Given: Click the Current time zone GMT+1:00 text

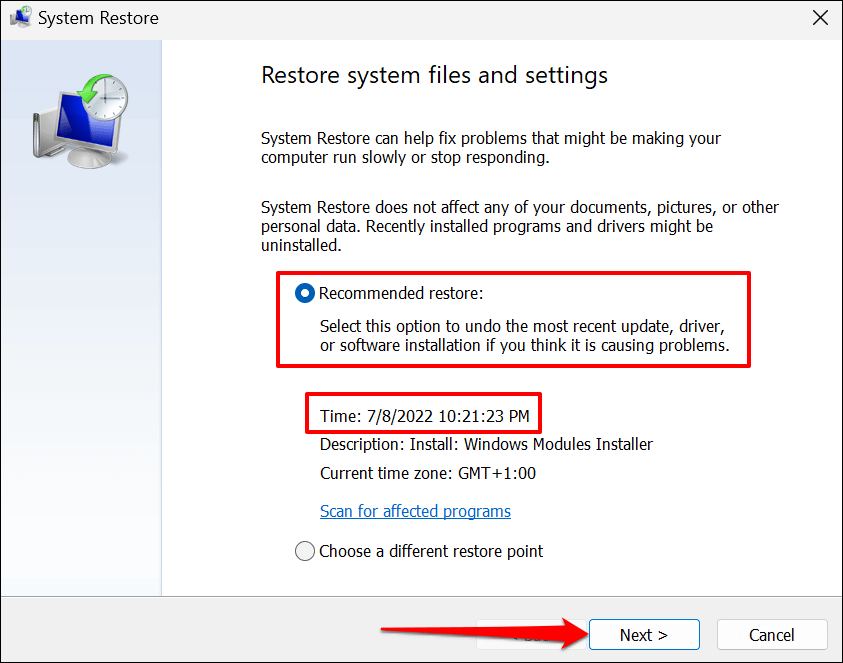Looking at the screenshot, I should 427,473.
